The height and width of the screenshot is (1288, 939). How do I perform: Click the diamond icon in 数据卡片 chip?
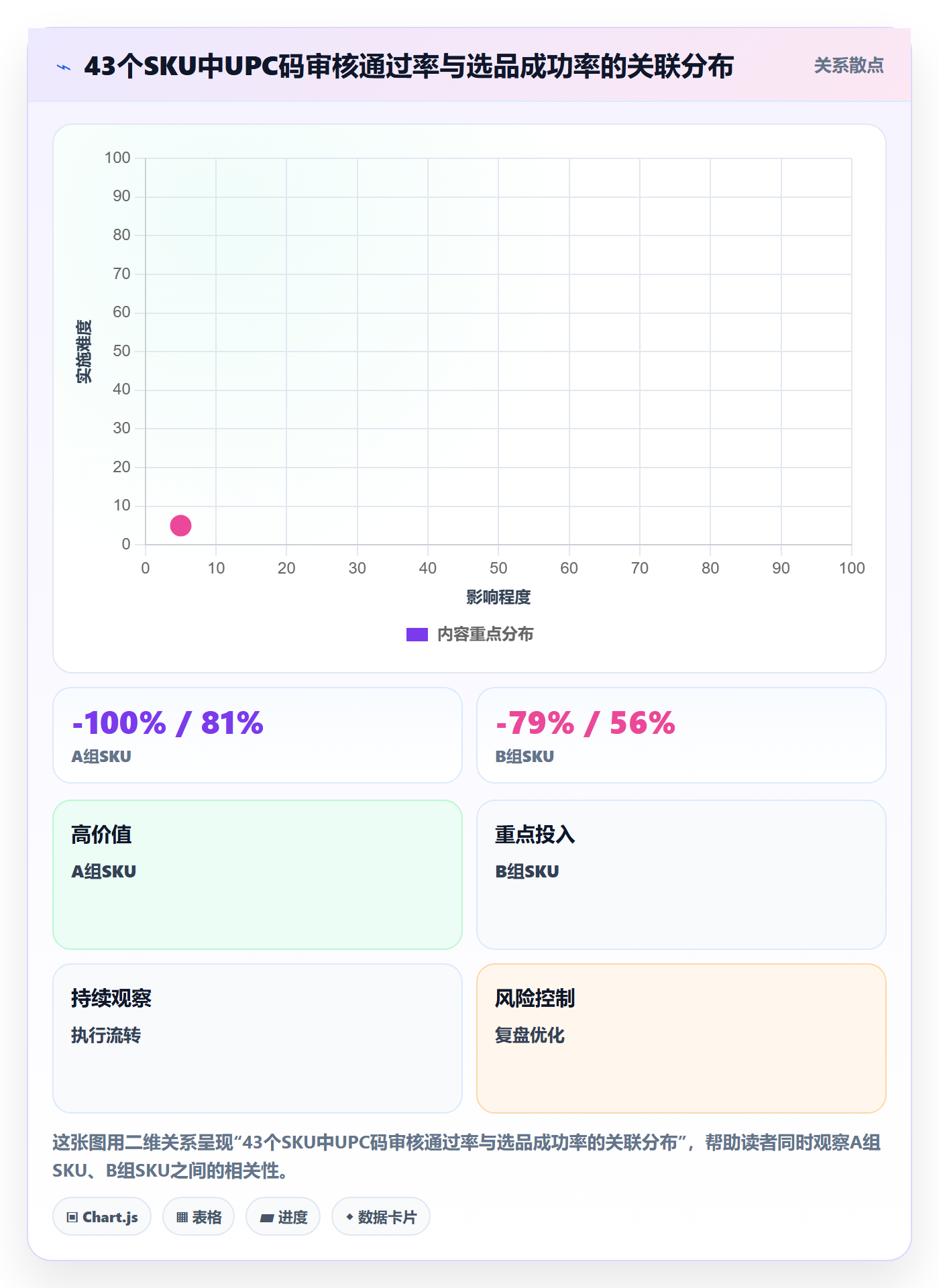tap(349, 1216)
